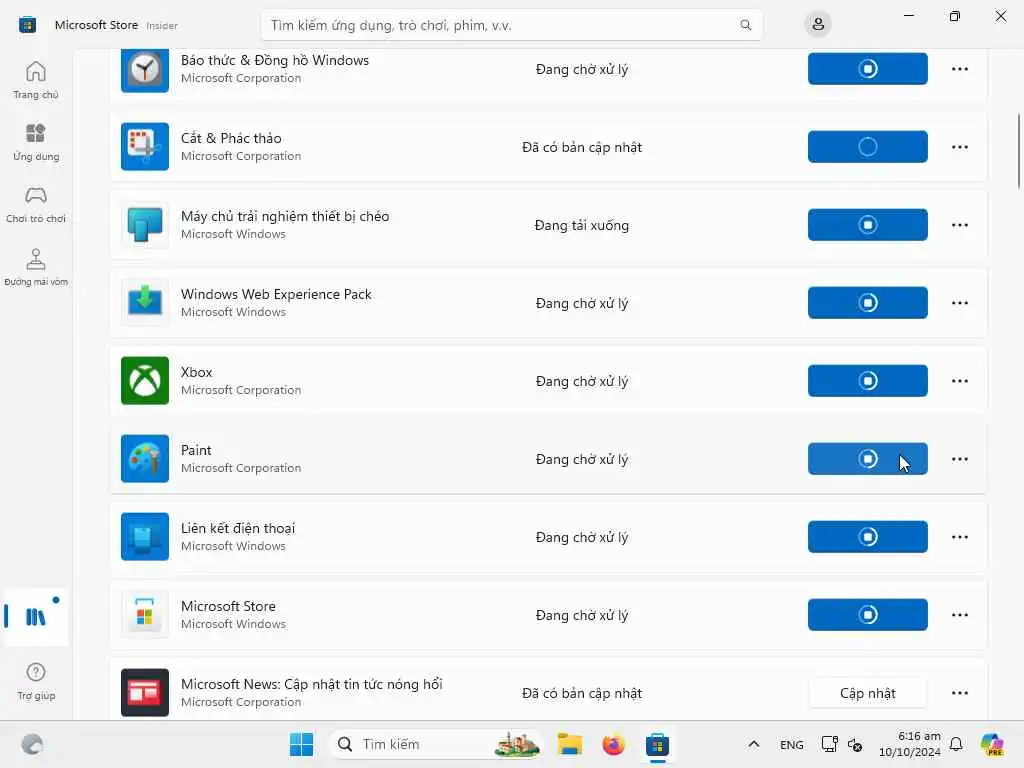This screenshot has height=768, width=1024.
Task: Click the taskbar Tìm kiếm search box
Action: click(x=437, y=744)
